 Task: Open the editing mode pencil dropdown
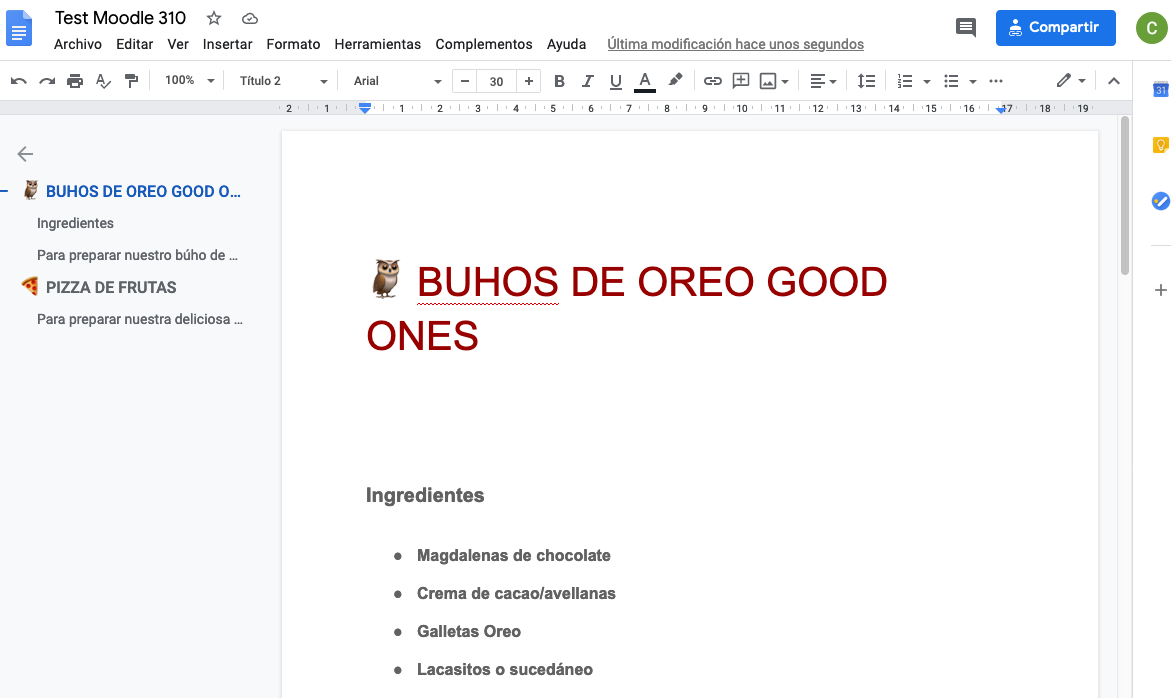[1071, 81]
